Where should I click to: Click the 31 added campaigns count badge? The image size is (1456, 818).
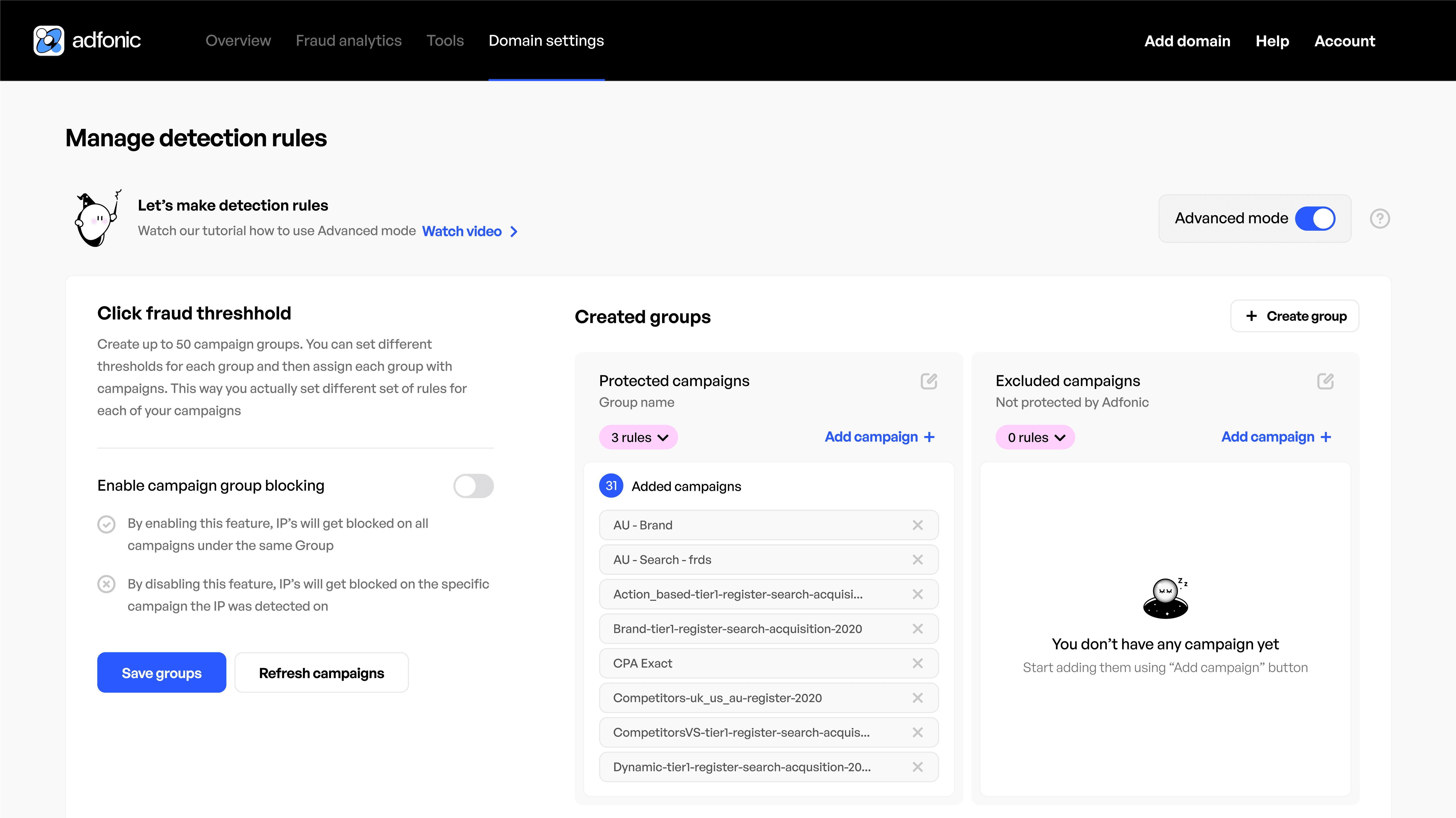coord(611,486)
